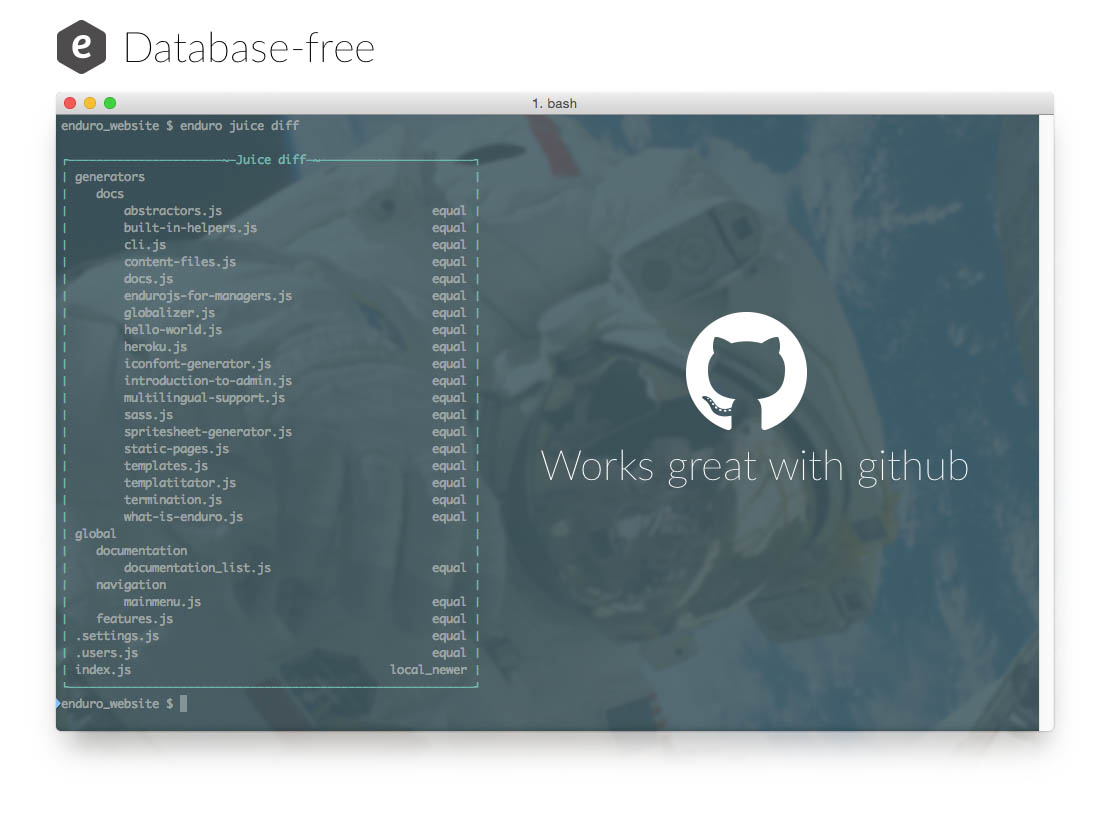Select 'multilingual-support.js' in the list
This screenshot has height=820, width=1112.
pyautogui.click(x=204, y=398)
